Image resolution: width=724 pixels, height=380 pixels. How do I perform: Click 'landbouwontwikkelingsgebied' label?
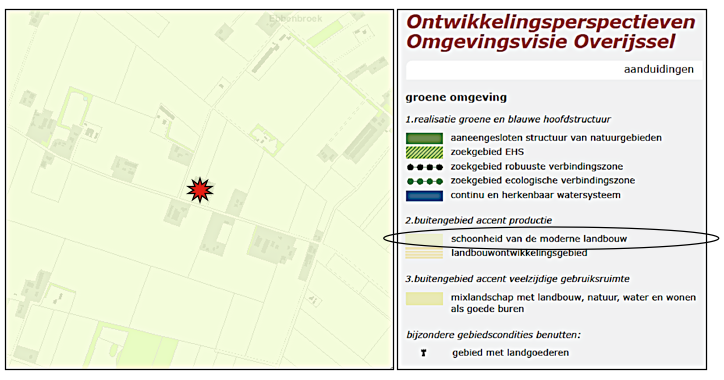[519, 253]
